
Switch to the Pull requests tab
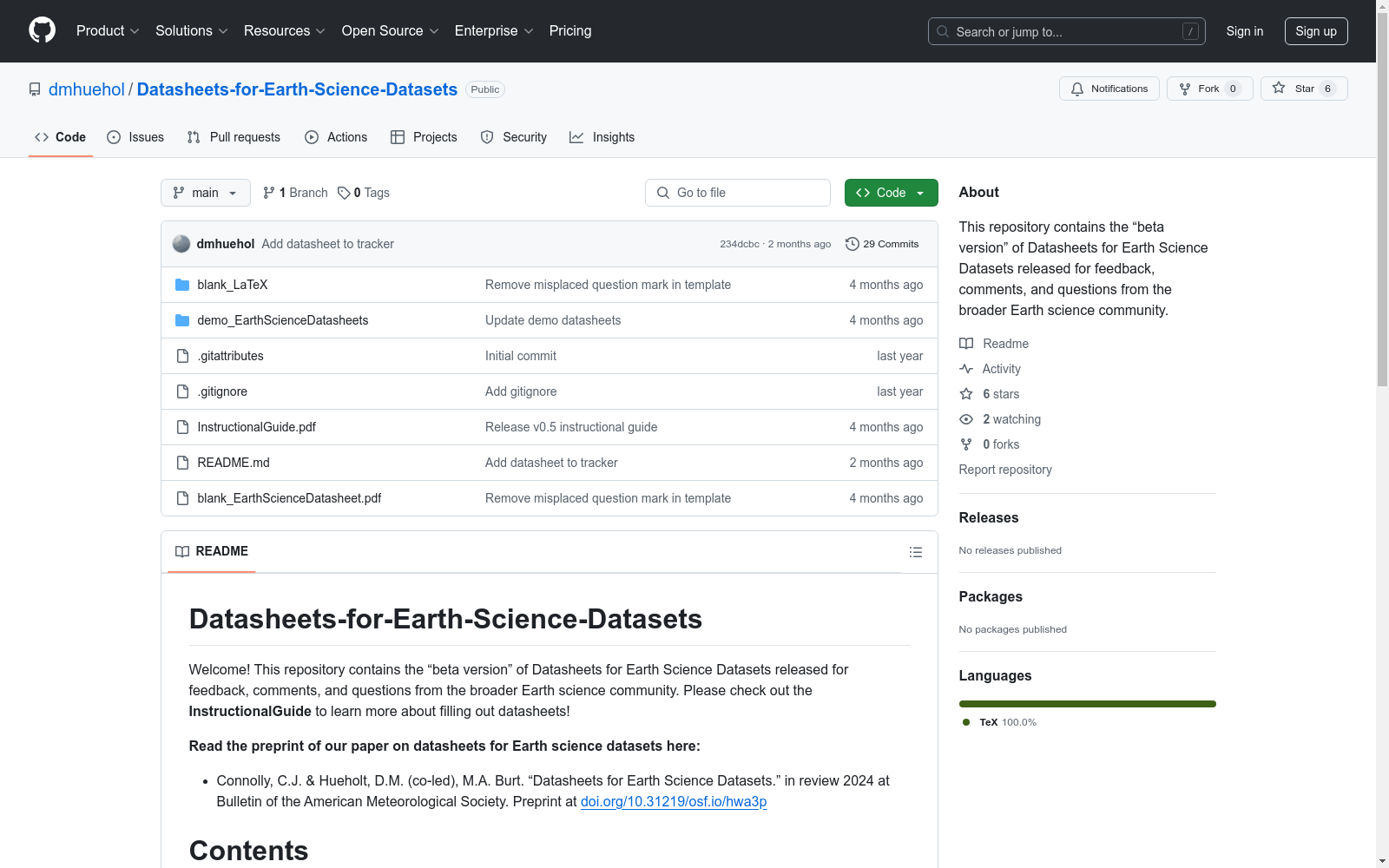(x=234, y=137)
